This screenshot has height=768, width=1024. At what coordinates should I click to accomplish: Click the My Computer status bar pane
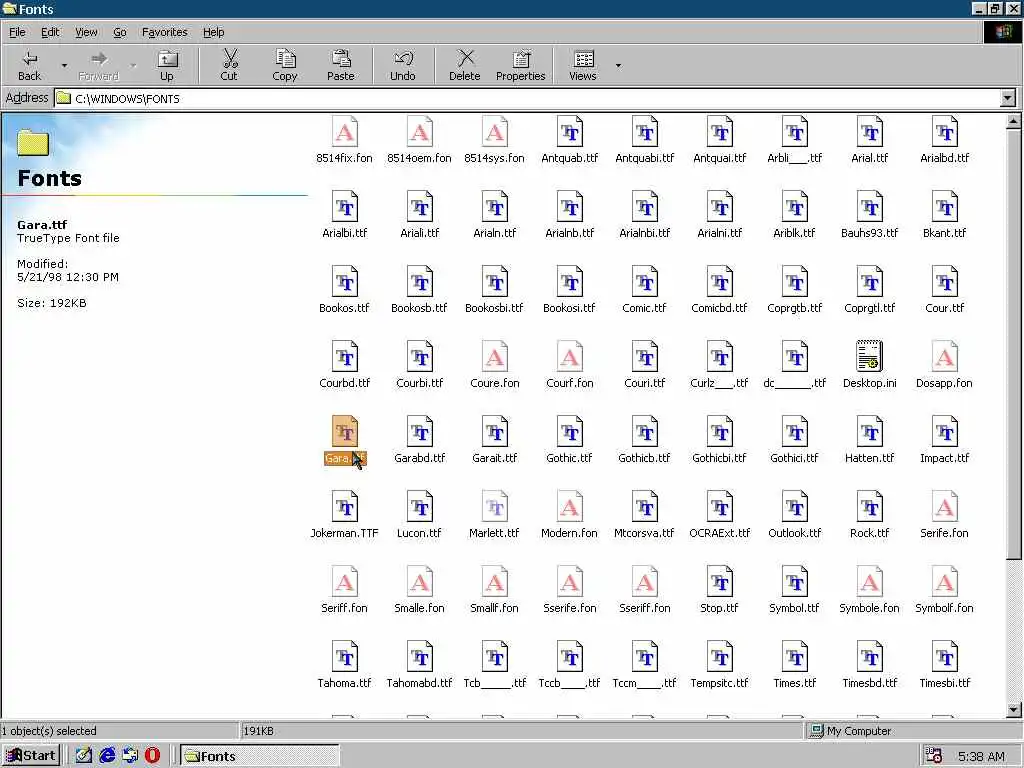click(912, 731)
